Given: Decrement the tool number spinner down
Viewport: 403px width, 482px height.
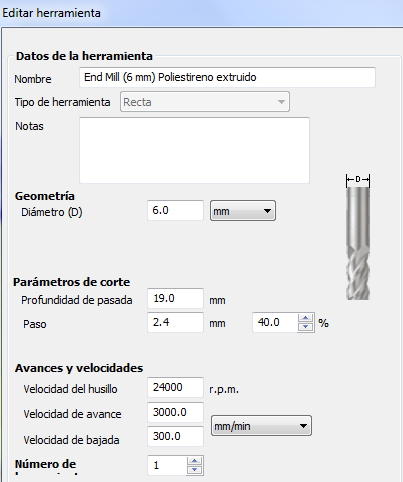Looking at the screenshot, I should pyautogui.click(x=194, y=470).
